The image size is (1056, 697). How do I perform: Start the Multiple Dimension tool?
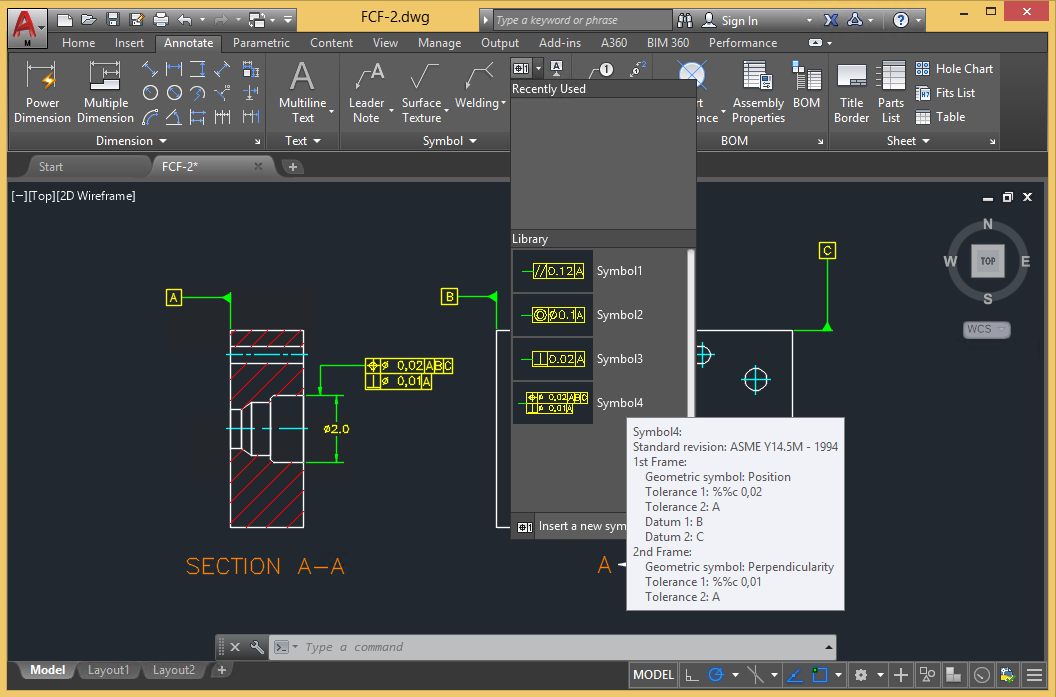tap(105, 93)
